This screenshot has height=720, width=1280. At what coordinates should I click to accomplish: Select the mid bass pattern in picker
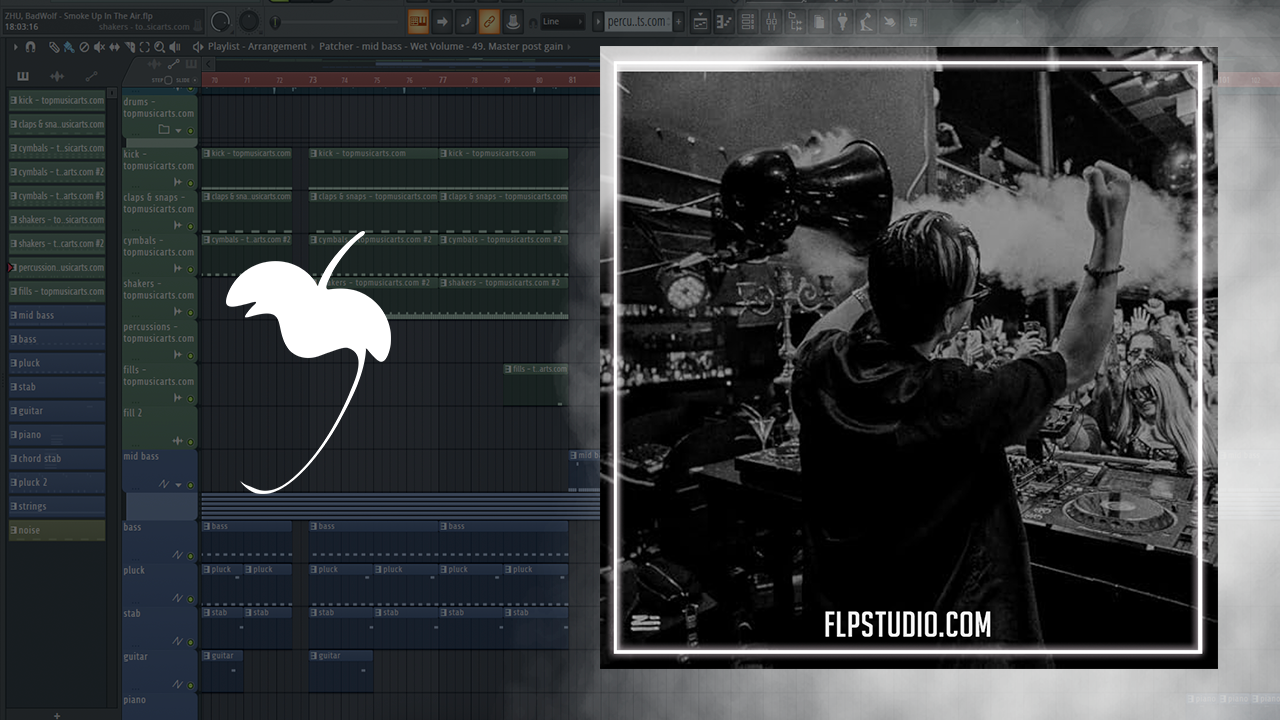point(57,315)
